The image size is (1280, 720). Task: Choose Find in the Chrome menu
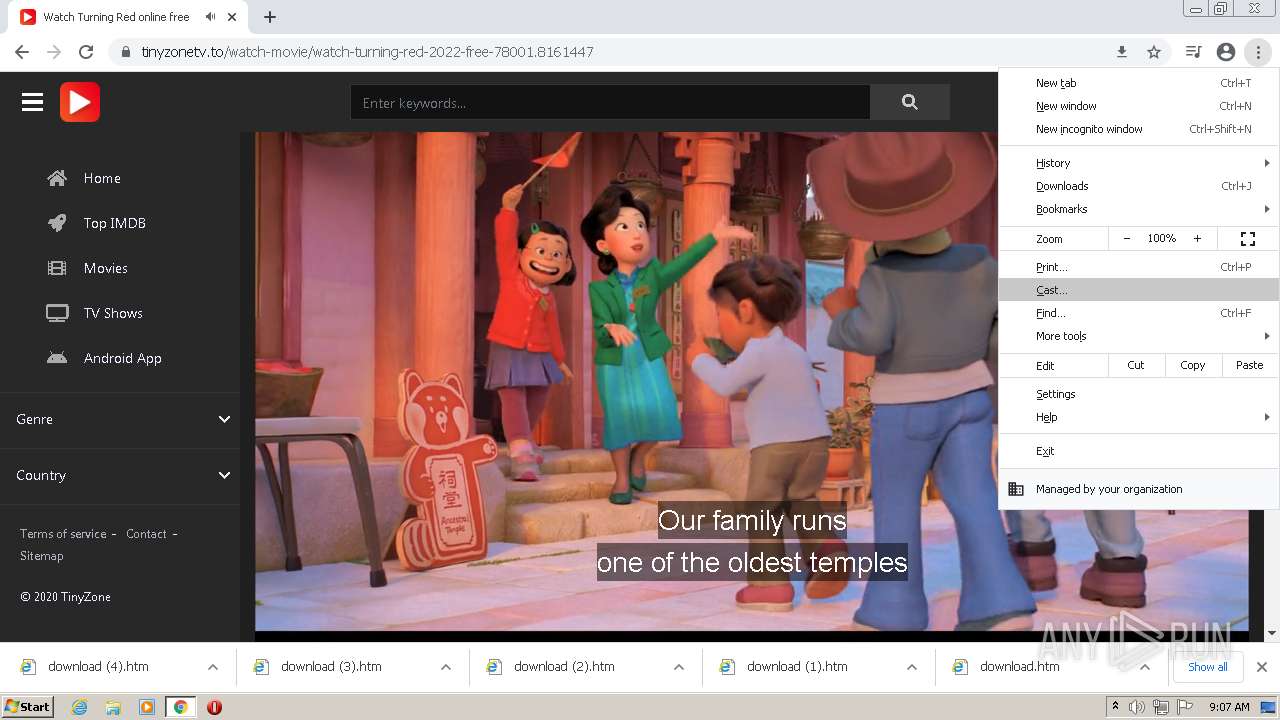click(1139, 313)
